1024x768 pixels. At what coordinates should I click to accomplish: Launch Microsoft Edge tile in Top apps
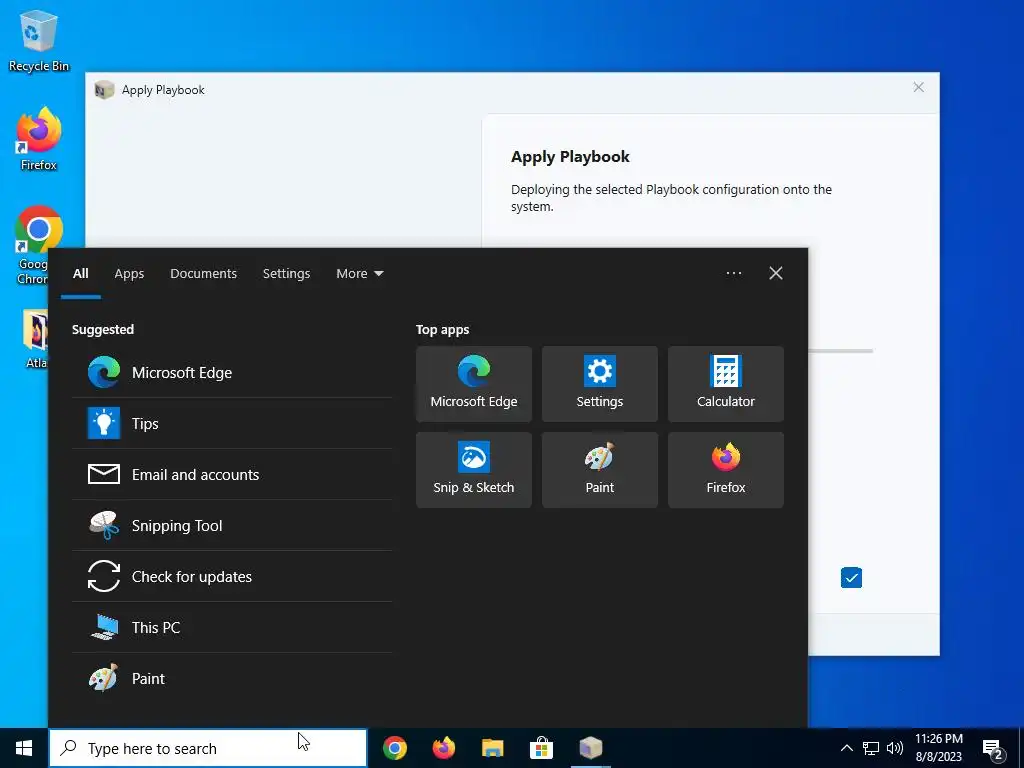473,384
